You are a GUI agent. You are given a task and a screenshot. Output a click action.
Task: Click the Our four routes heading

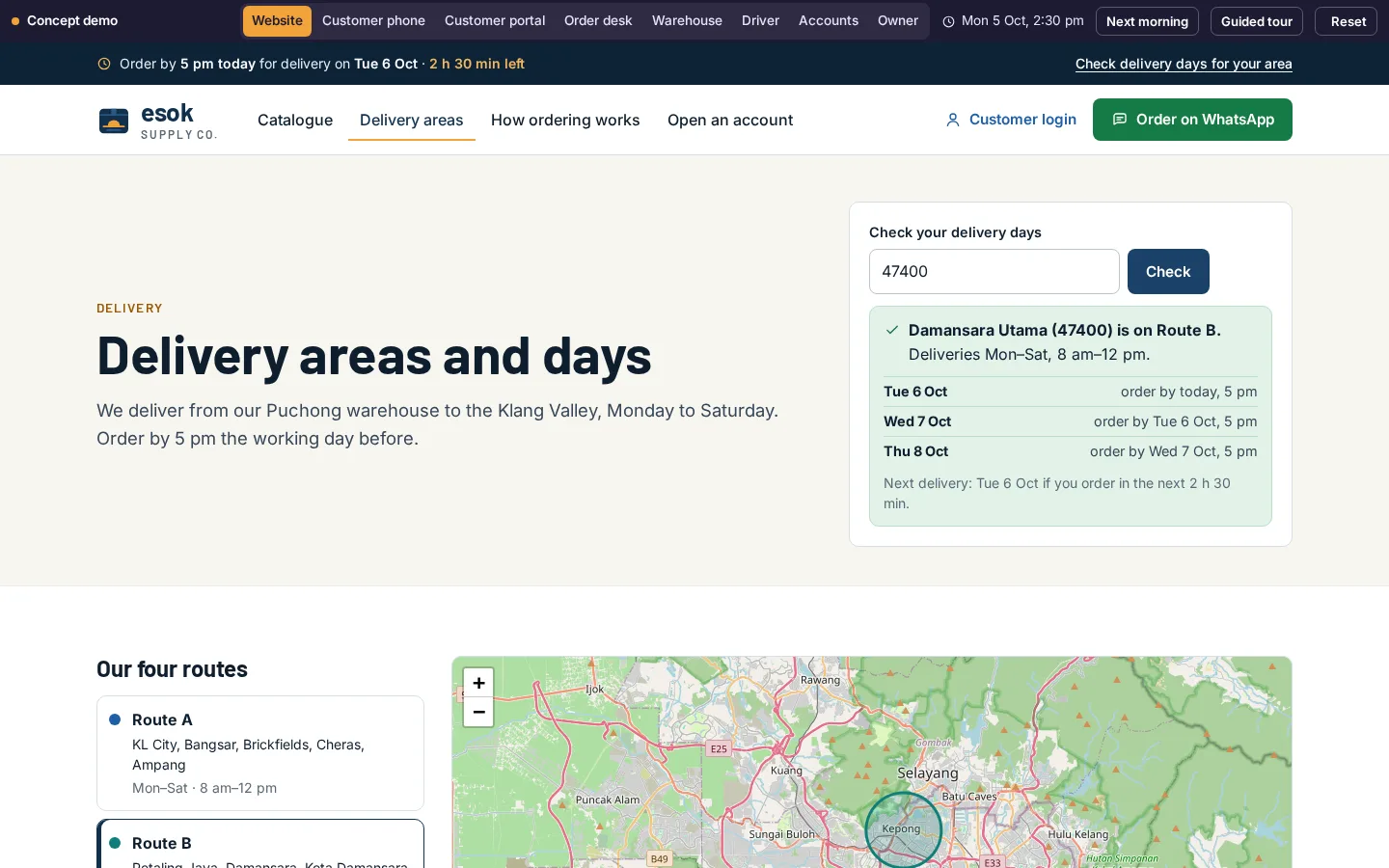pos(173,669)
